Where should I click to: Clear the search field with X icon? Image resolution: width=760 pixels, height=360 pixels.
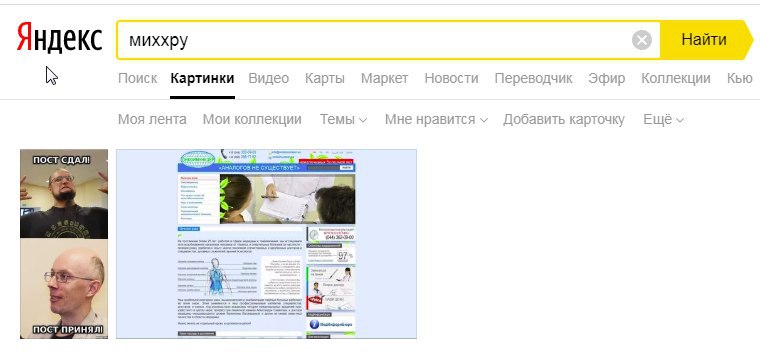pos(642,40)
